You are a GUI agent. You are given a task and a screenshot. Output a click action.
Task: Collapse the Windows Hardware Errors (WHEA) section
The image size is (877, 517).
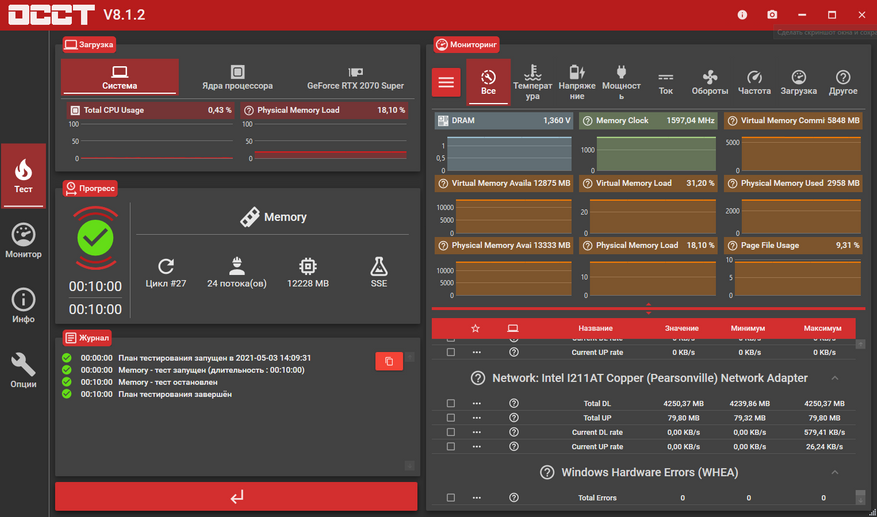(x=834, y=472)
